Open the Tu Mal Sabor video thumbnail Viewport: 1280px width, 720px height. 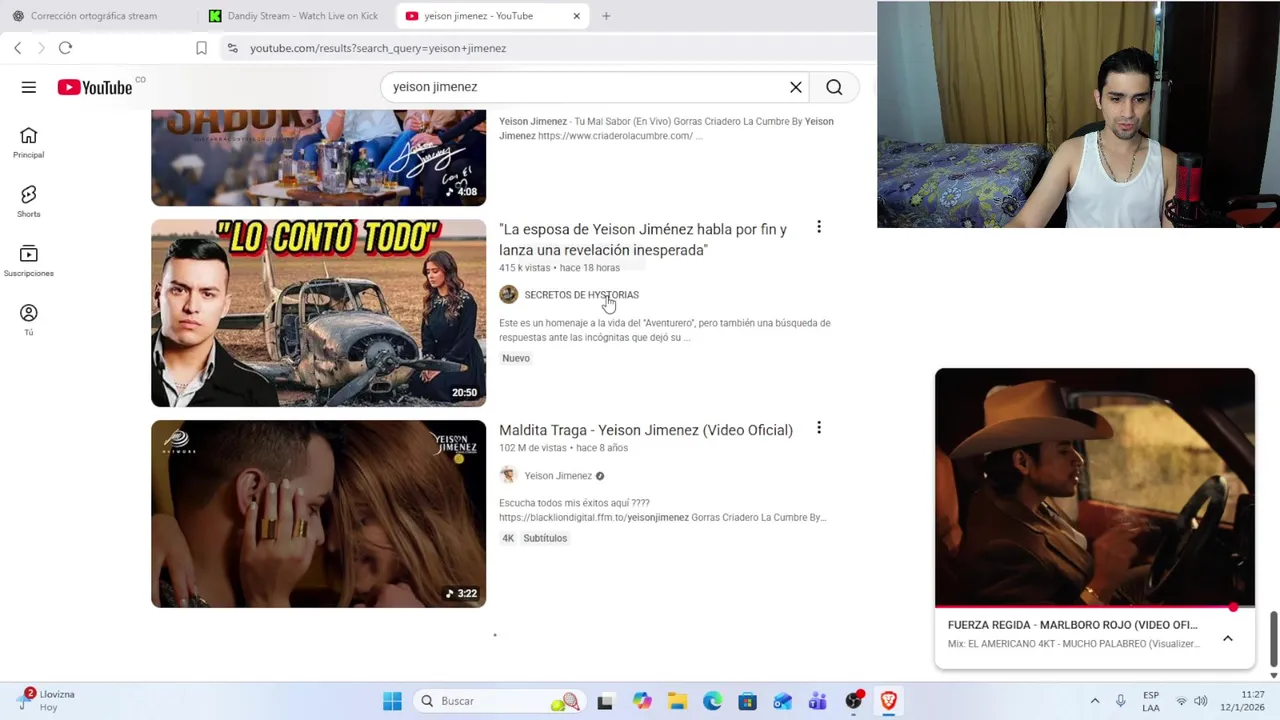click(318, 158)
